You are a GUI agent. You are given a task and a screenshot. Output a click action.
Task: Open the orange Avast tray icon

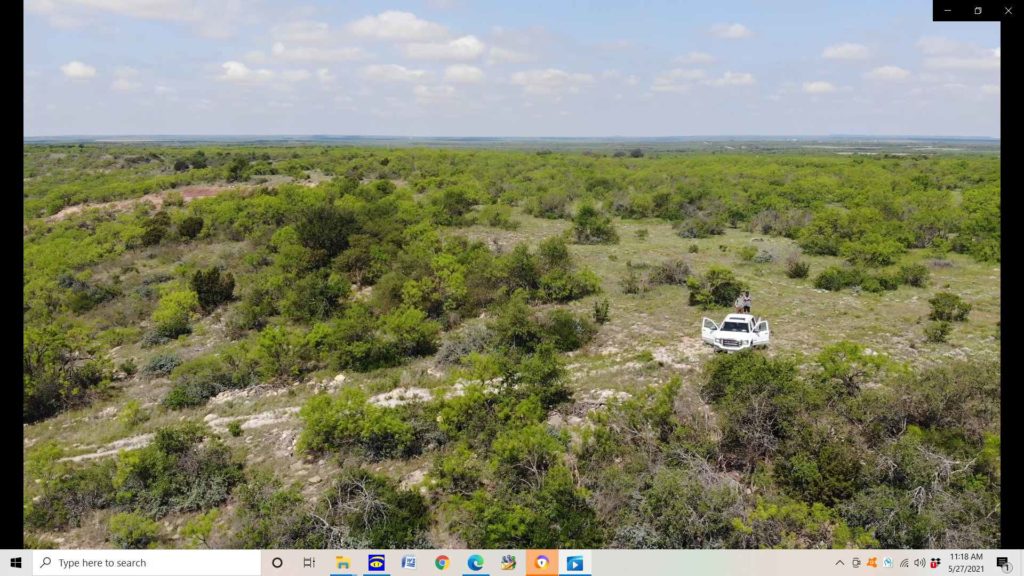tap(871, 562)
